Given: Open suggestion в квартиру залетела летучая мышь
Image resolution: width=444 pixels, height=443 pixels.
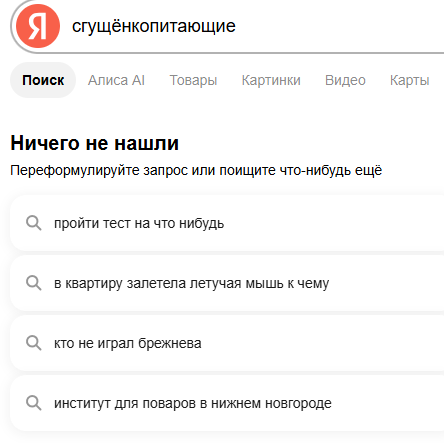Looking at the screenshot, I should pos(191,283).
